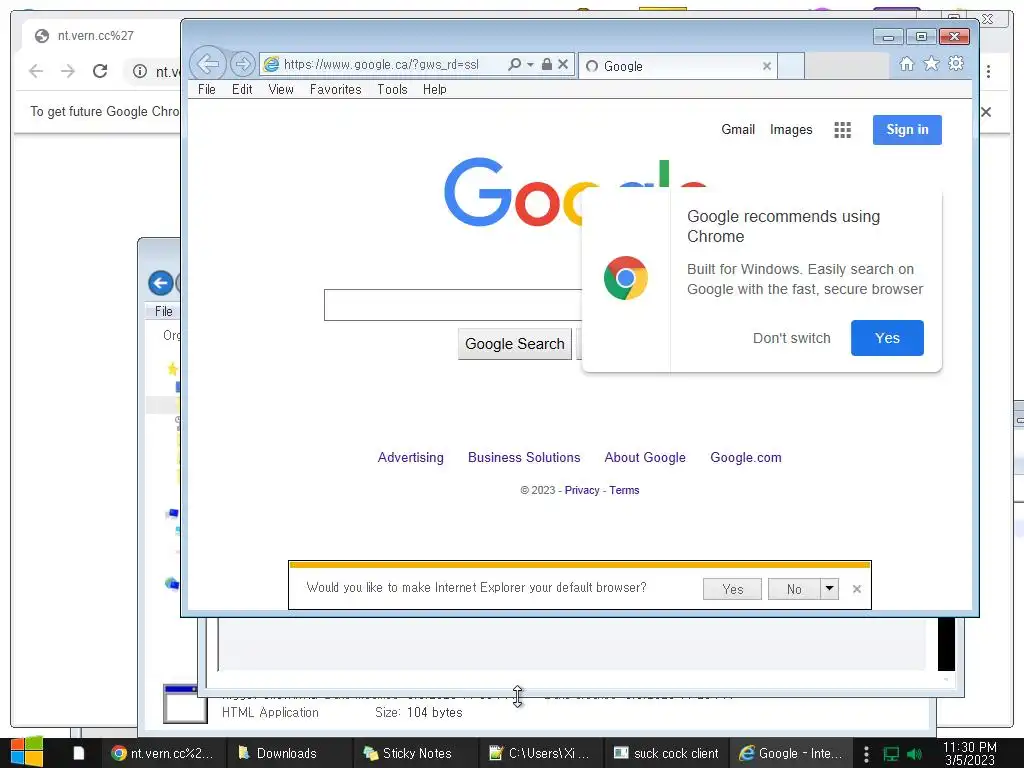1024x768 pixels.
Task: Click the volume speaker tray icon
Action: tap(914, 754)
